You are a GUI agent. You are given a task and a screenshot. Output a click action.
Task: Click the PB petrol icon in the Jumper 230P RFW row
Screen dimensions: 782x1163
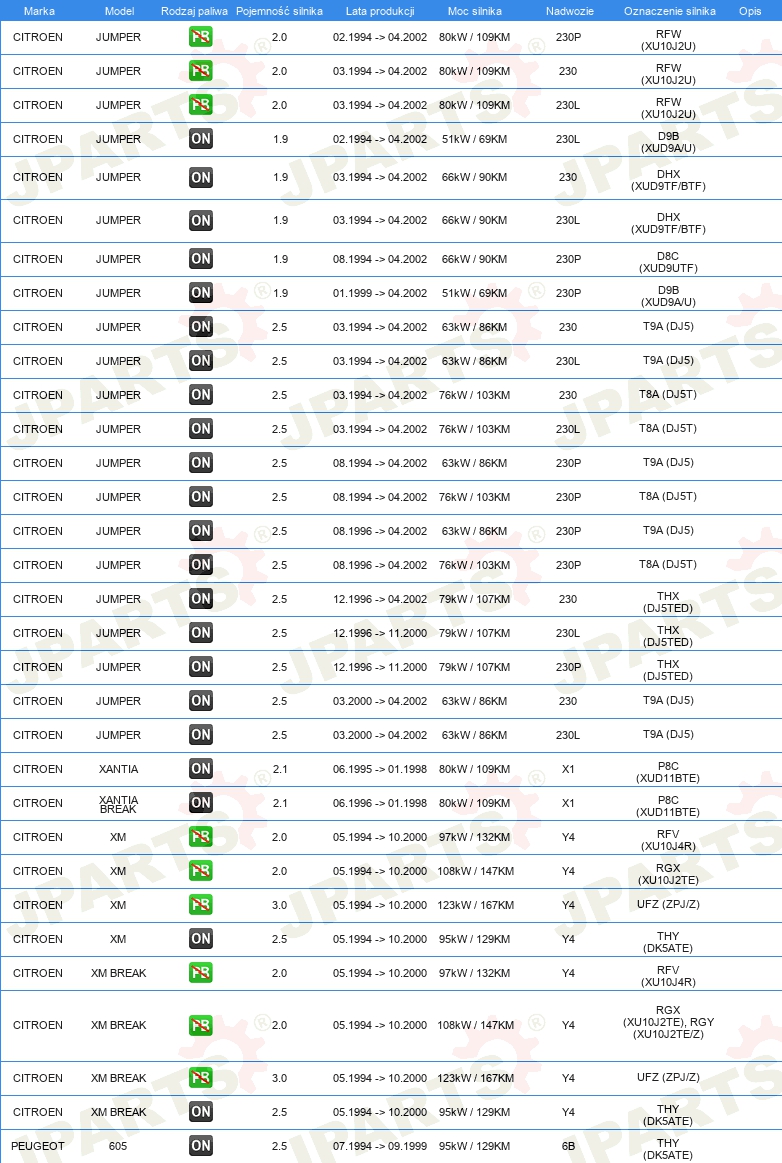pyautogui.click(x=200, y=36)
